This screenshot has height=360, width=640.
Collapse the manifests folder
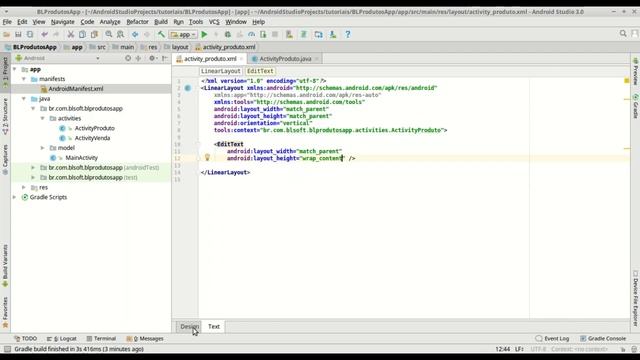click(x=24, y=79)
